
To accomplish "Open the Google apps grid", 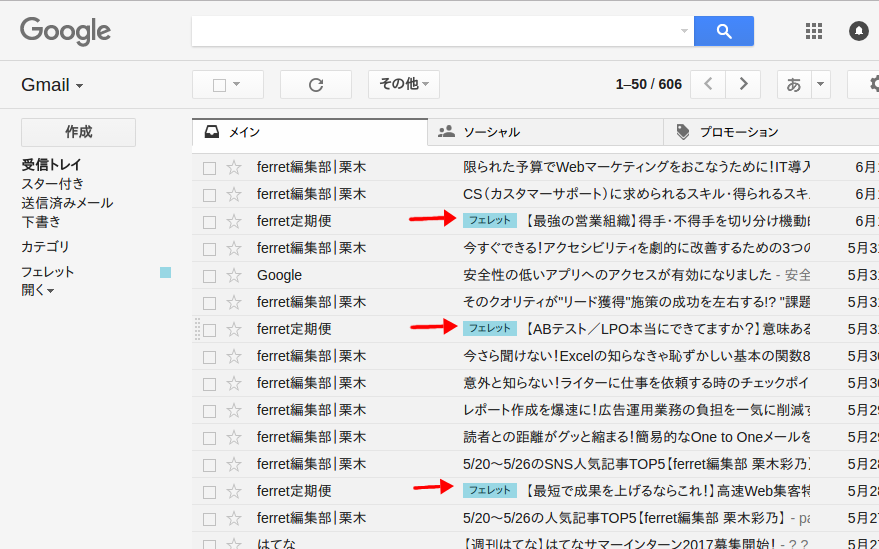I will click(x=813, y=31).
